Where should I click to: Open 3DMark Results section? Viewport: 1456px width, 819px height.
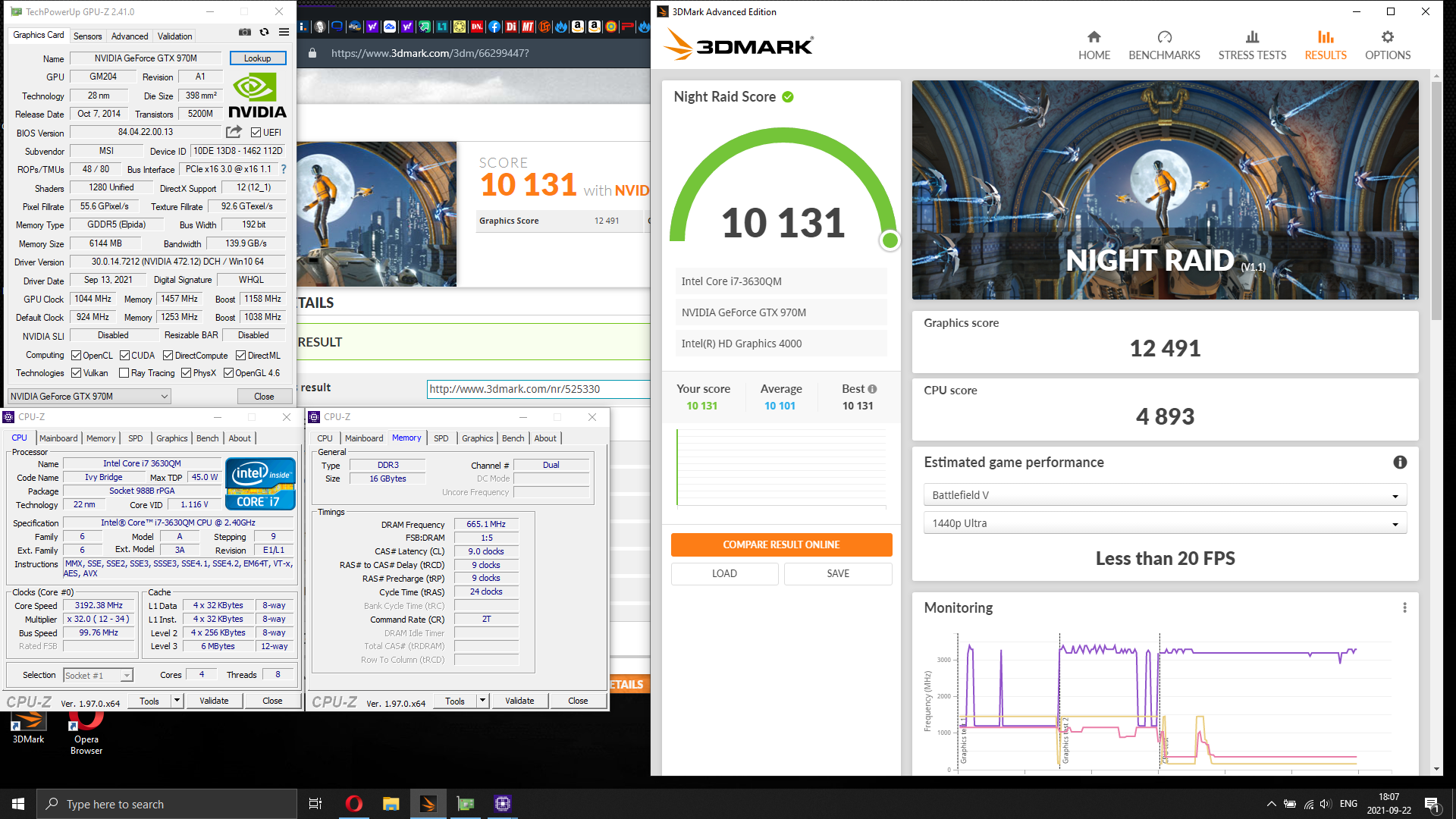coord(1326,45)
